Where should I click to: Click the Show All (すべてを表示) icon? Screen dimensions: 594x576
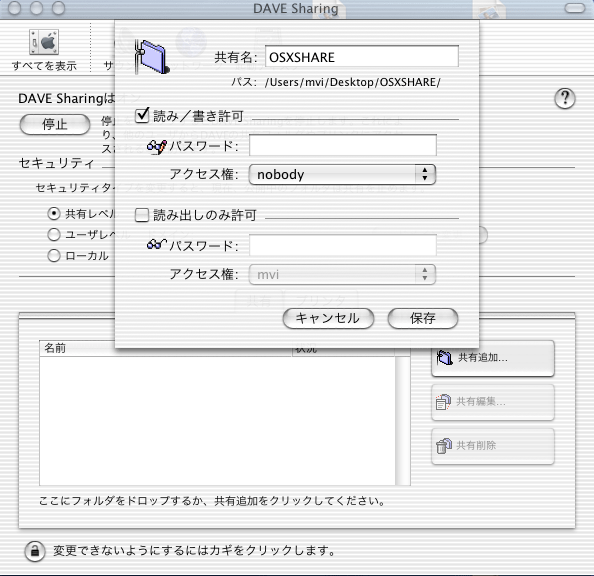pyautogui.click(x=44, y=41)
